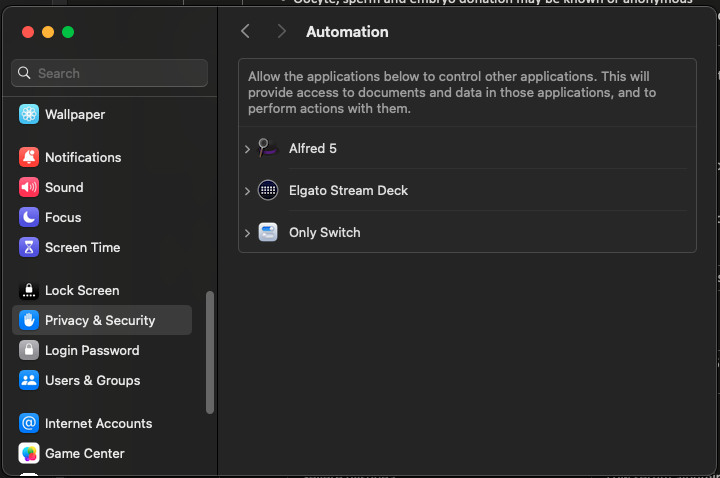Open Game Center settings pane
720x478 pixels.
pos(84,453)
